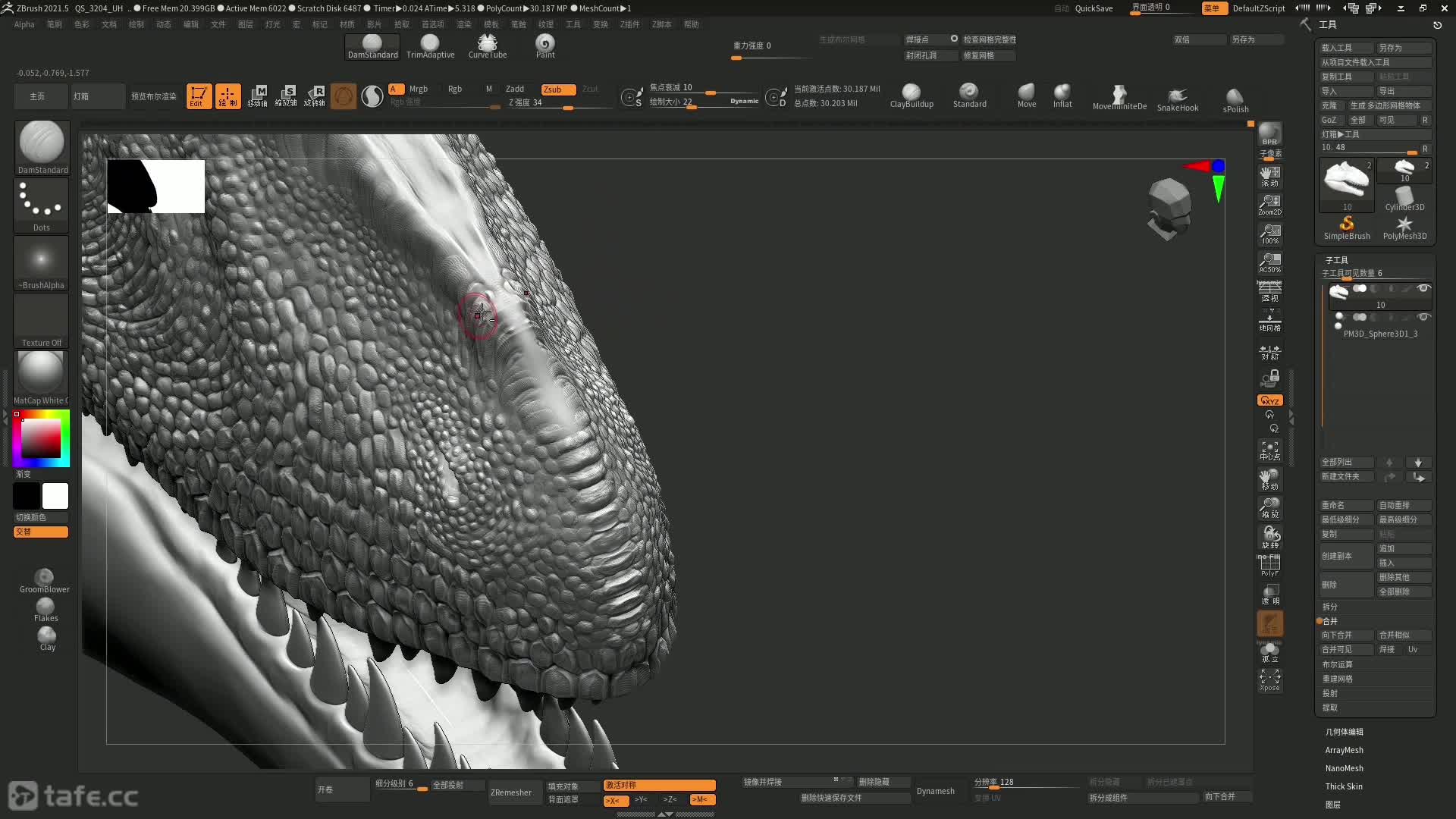
Task: Activate the move gizmo (移动轴) icon
Action: 257,96
